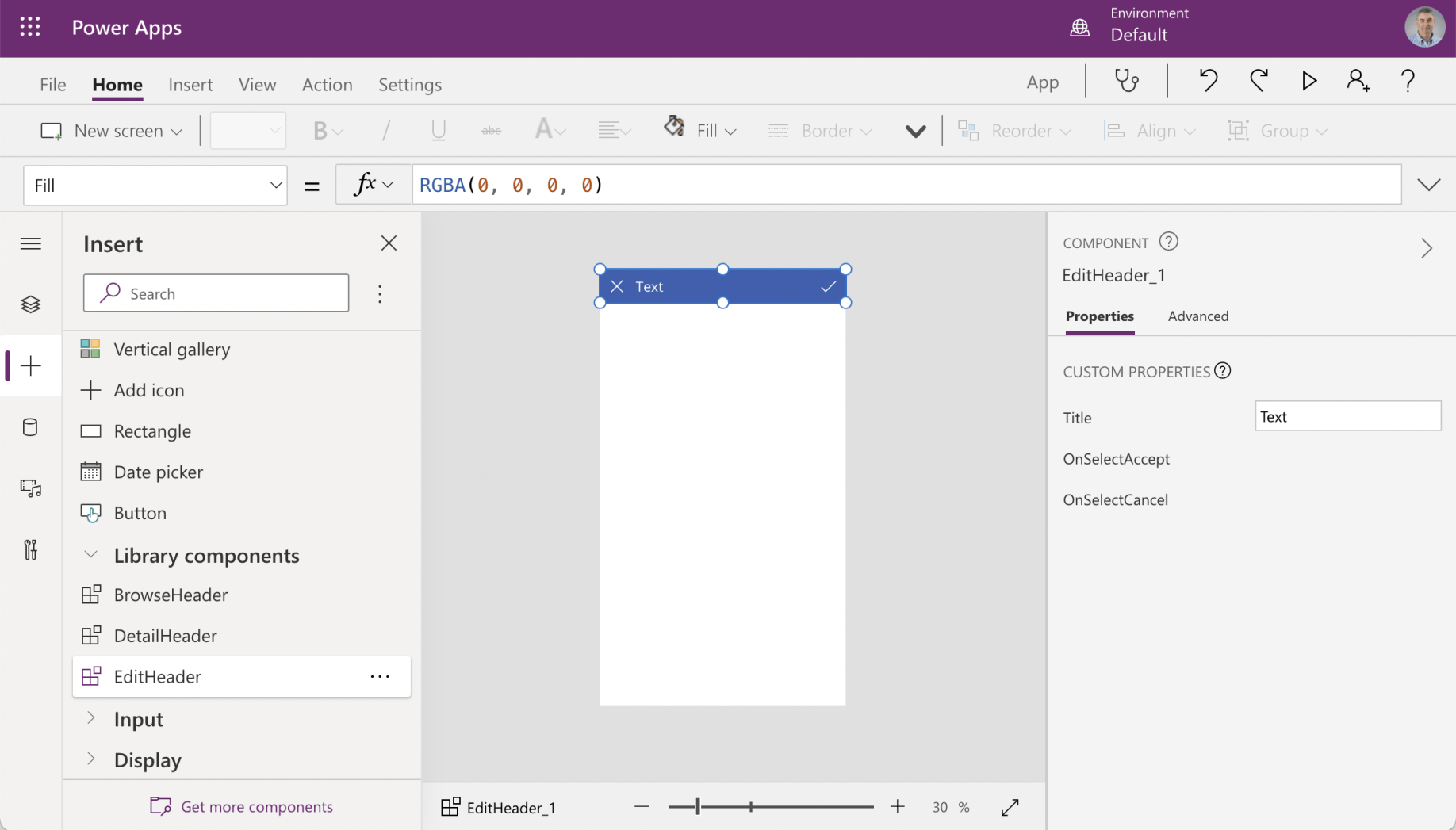Open the Tree view layers icon
The width and height of the screenshot is (1456, 830).
coord(31,304)
